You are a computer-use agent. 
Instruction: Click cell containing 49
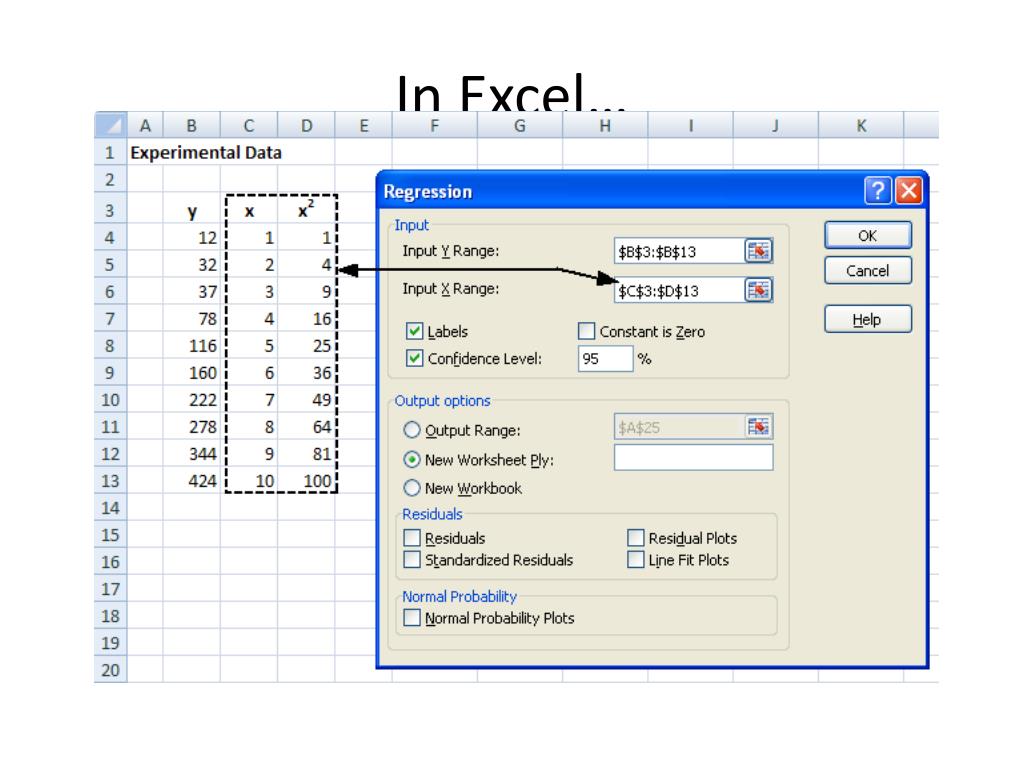click(x=306, y=399)
